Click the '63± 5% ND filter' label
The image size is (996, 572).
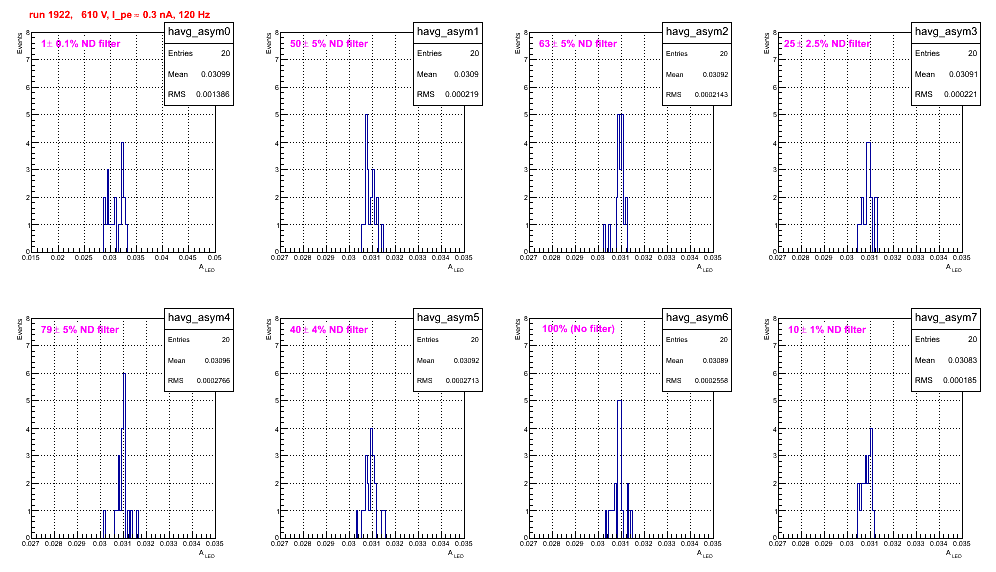click(578, 44)
